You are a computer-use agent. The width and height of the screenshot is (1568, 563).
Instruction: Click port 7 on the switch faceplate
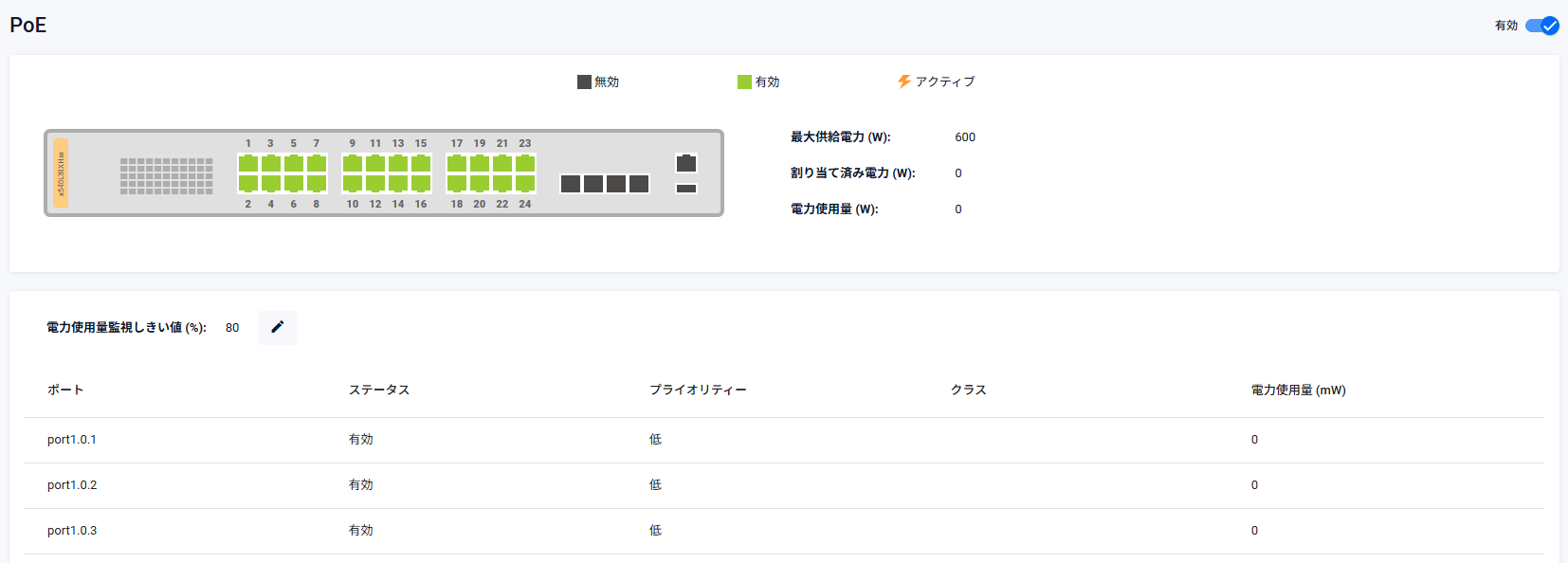(317, 163)
